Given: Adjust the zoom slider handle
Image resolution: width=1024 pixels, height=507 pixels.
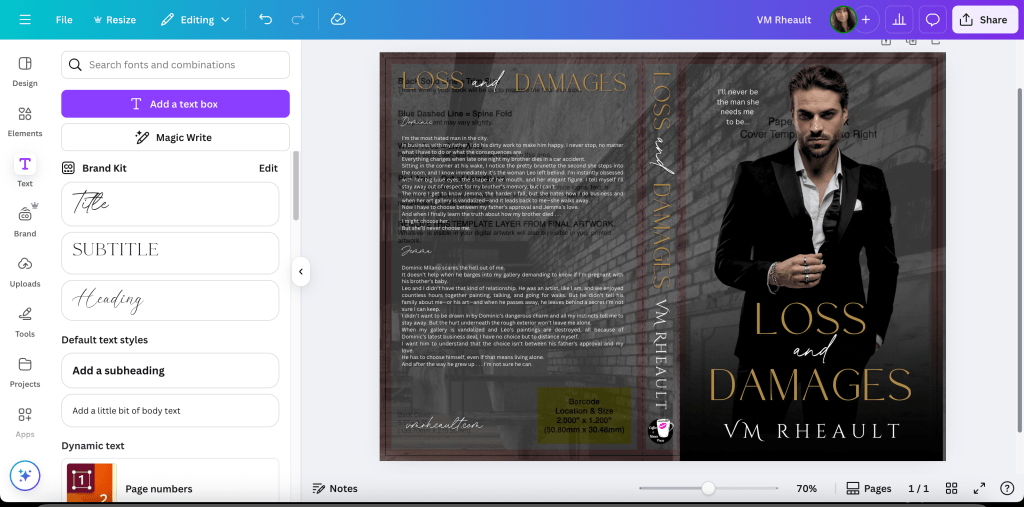Looking at the screenshot, I should pyautogui.click(x=708, y=488).
